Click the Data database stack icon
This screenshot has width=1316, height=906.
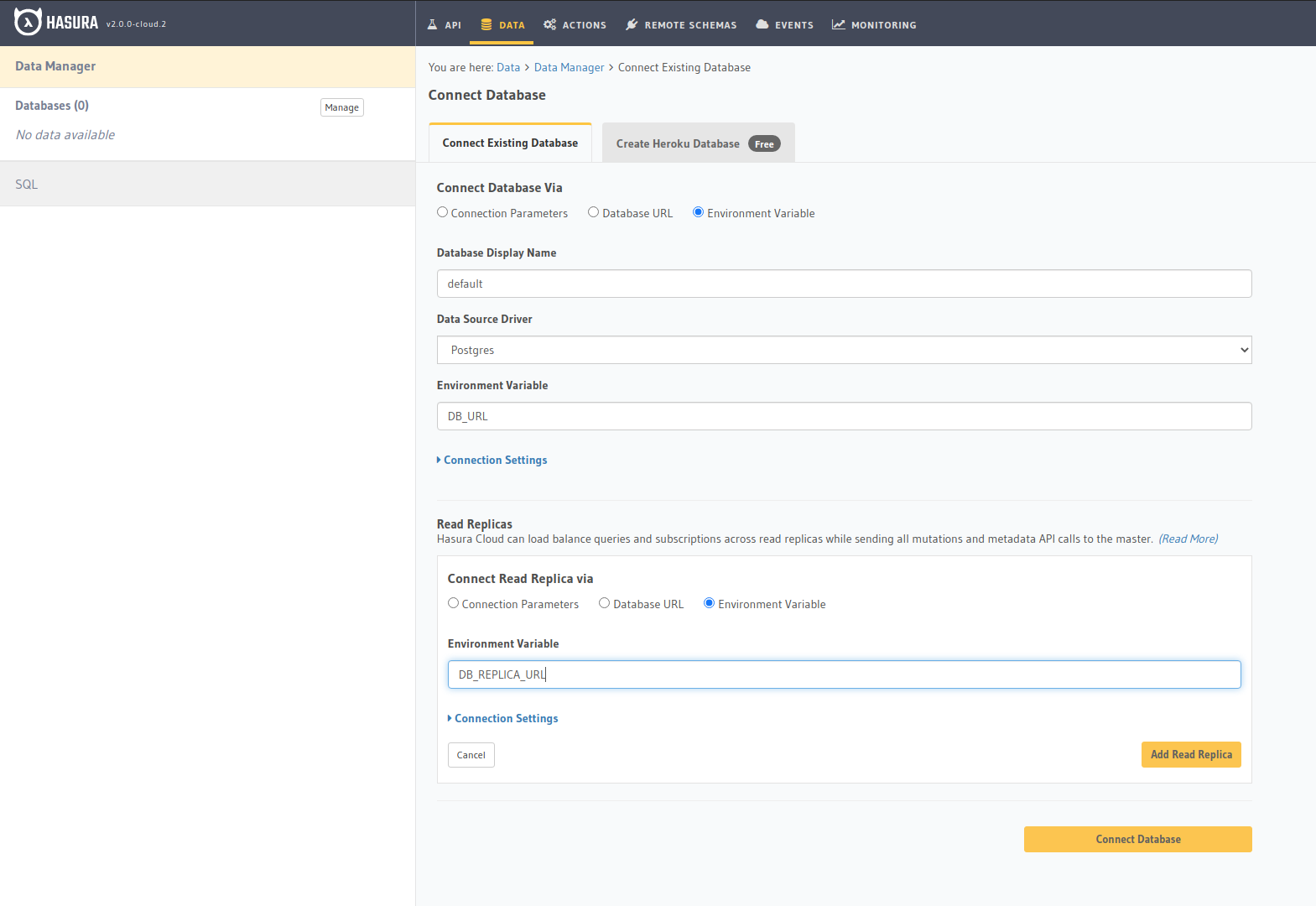click(x=486, y=25)
